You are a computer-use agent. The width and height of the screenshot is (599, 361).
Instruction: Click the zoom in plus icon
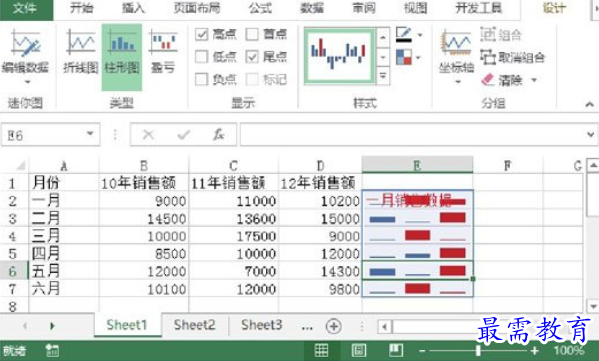pos(534,351)
